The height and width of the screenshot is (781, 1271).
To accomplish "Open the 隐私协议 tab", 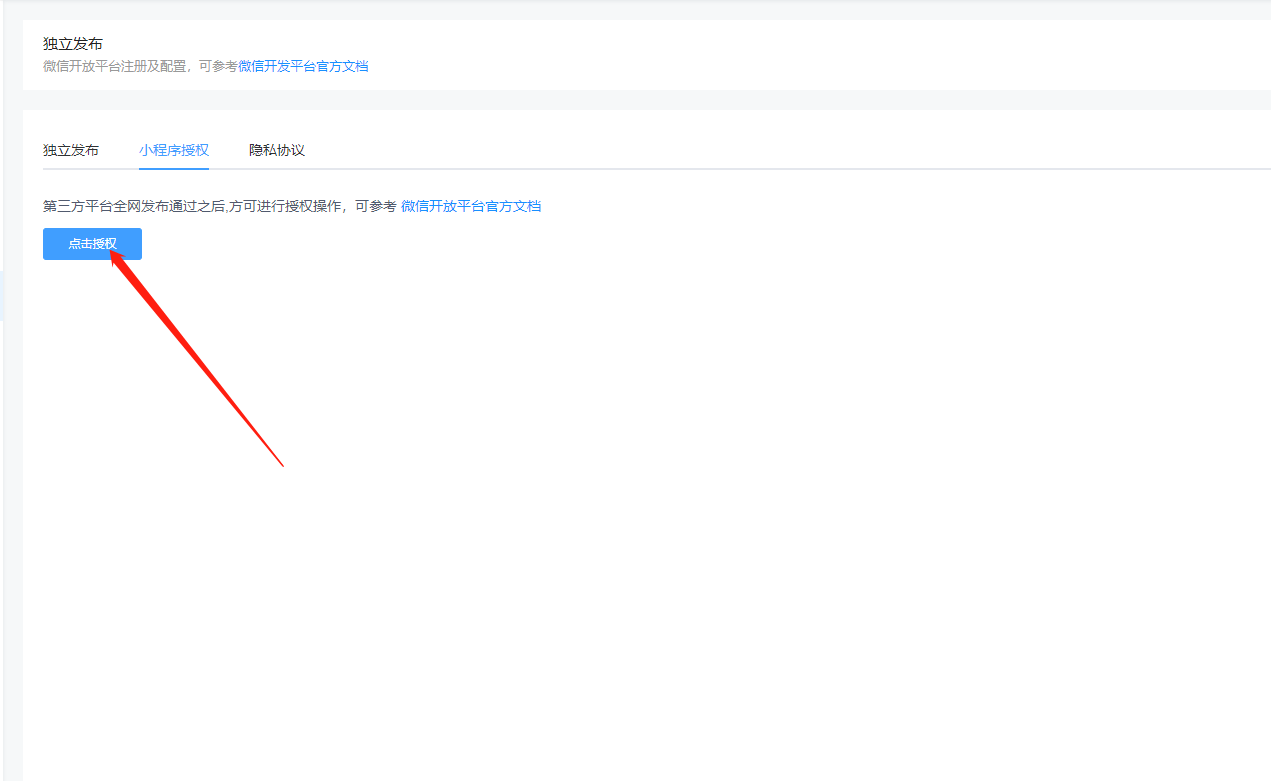I will click(277, 150).
